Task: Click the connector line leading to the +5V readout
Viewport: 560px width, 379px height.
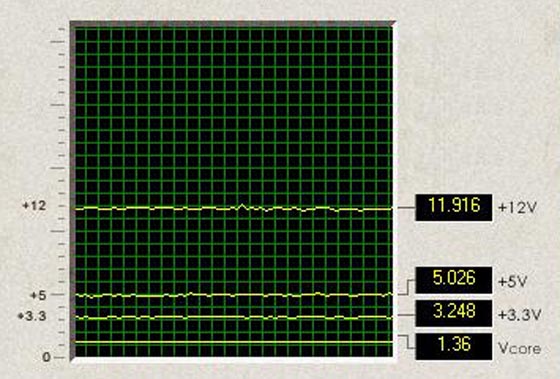Action: click(406, 288)
